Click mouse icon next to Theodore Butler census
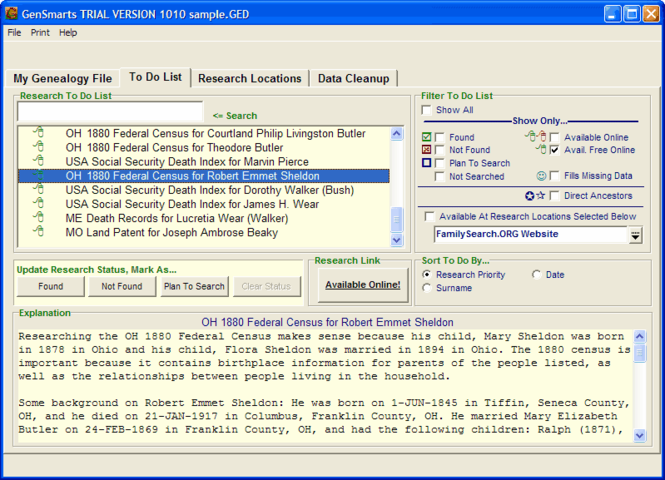Screen dimensions: 665x480 (x=39, y=147)
